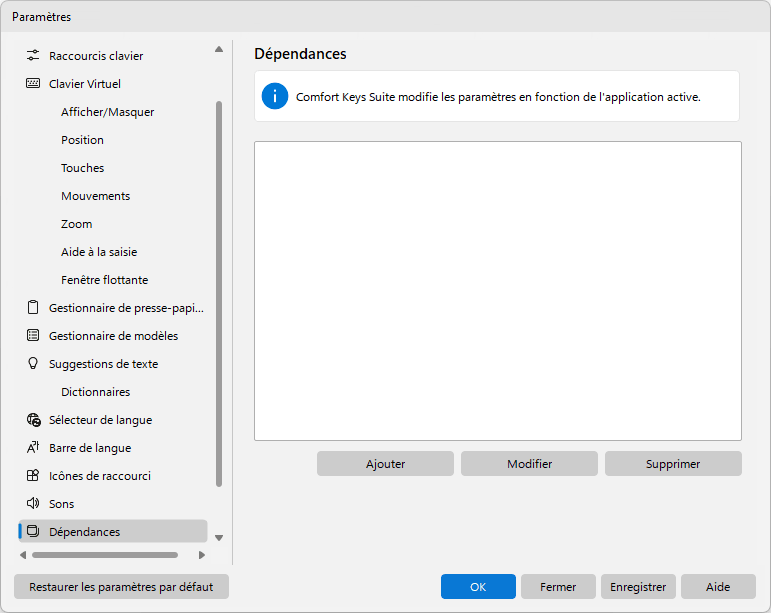Screen dimensions: 771x613
Task: Click the Dépendances windows icon
Action: (33, 531)
